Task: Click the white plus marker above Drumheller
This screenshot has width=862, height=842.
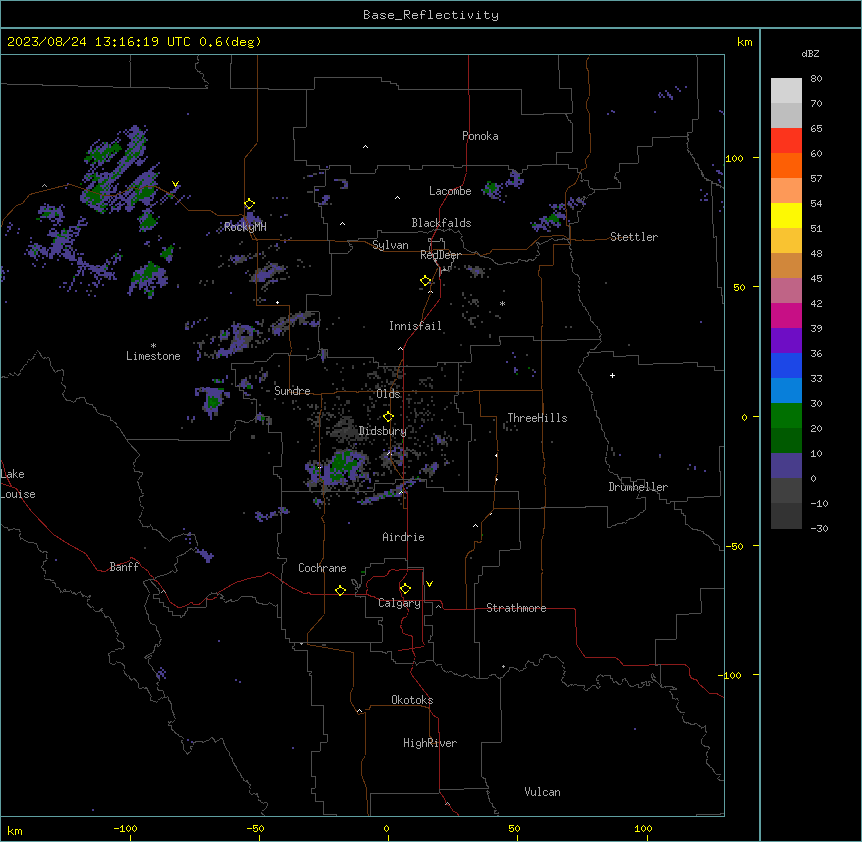Action: (x=612, y=375)
